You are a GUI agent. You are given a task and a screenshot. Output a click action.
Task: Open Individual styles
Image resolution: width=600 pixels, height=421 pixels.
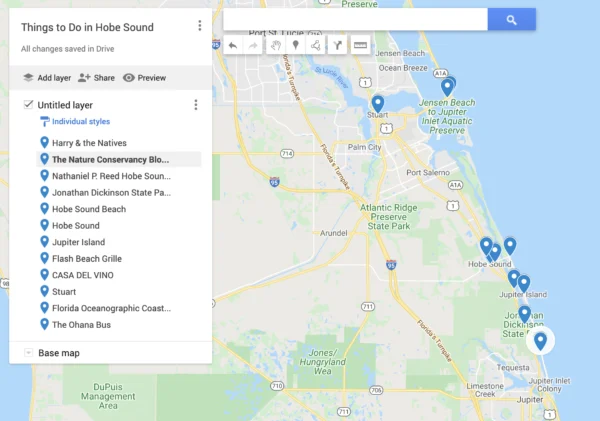pos(75,122)
